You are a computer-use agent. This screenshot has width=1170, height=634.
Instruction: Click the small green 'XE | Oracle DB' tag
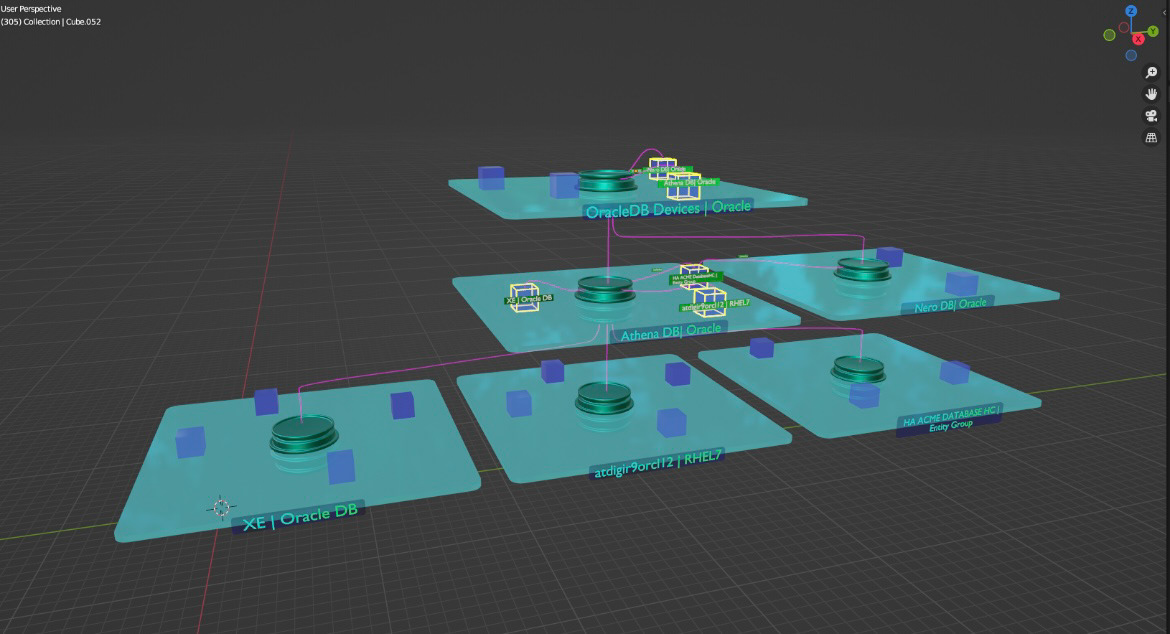point(529,299)
